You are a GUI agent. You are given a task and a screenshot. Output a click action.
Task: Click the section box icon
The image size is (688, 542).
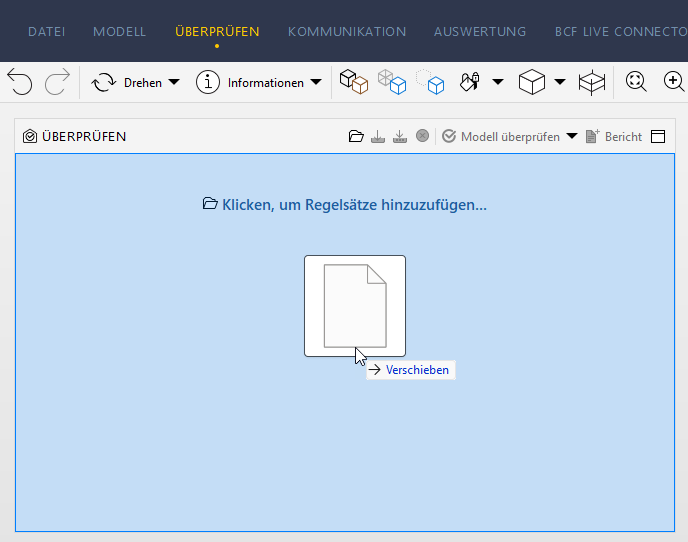592,82
